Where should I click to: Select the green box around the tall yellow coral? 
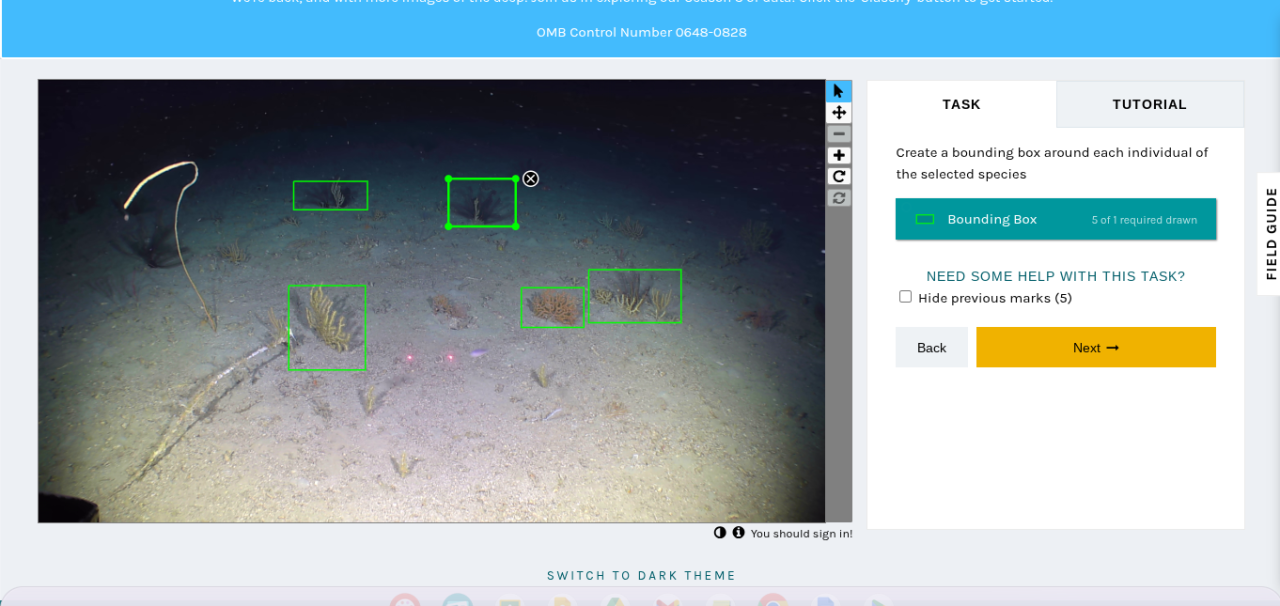pos(327,328)
